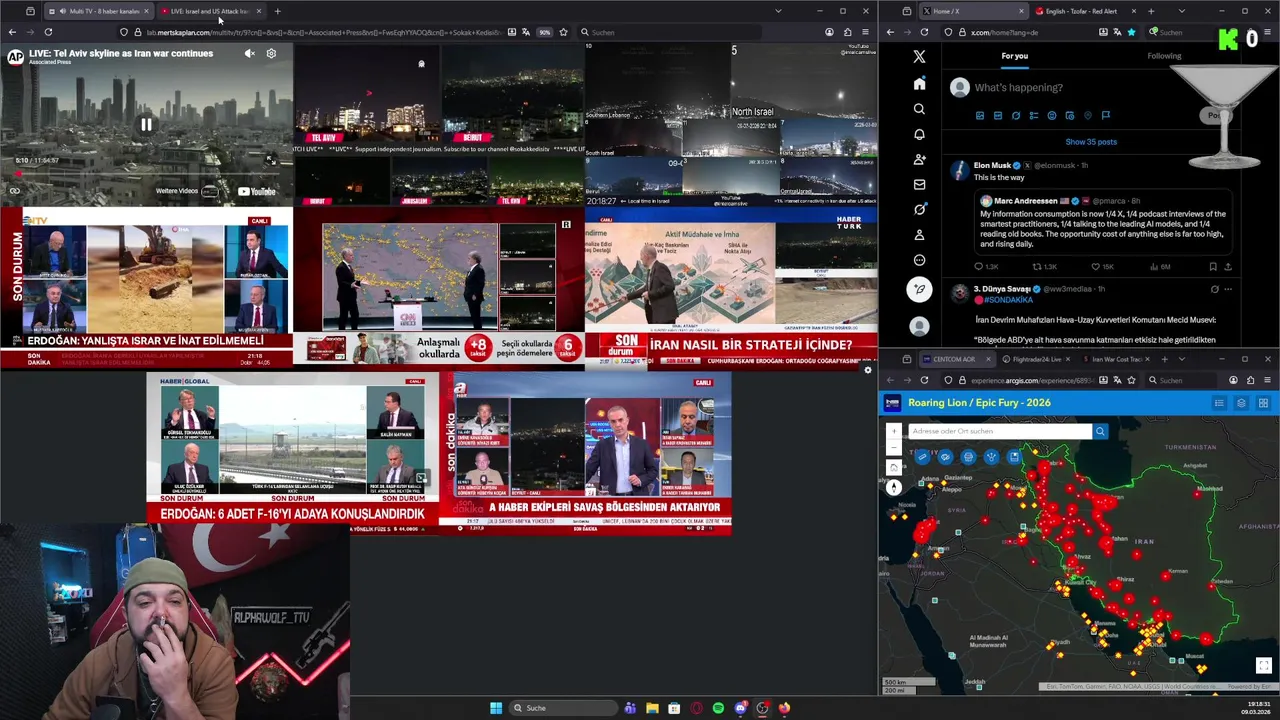Screen dimensions: 1280x720
Task: Reload the x.com page
Action: [x=924, y=32]
